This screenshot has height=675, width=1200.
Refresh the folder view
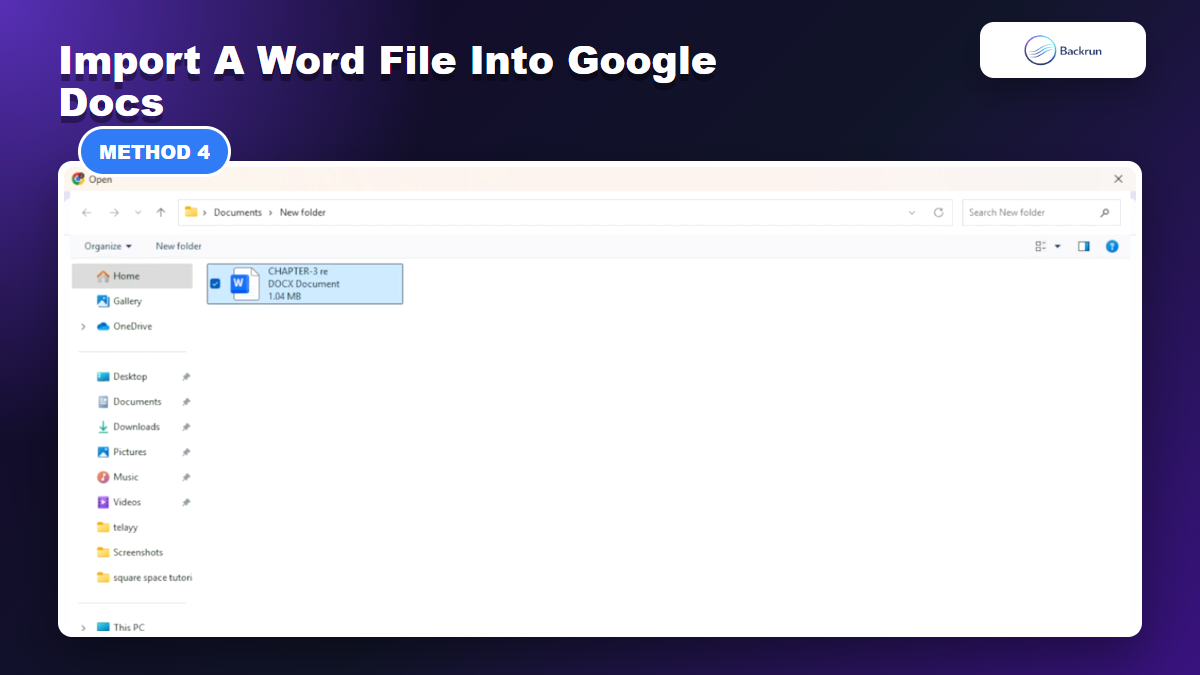(x=938, y=213)
